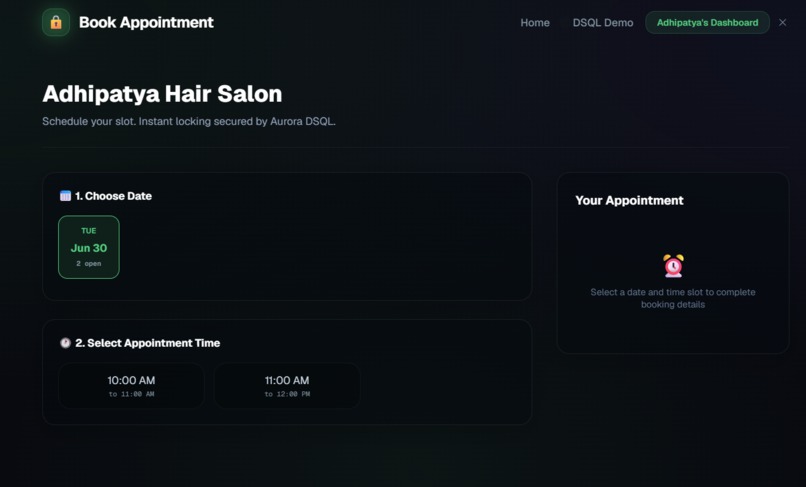Close using the X next to Dashboard
This screenshot has width=806, height=487.
point(782,23)
